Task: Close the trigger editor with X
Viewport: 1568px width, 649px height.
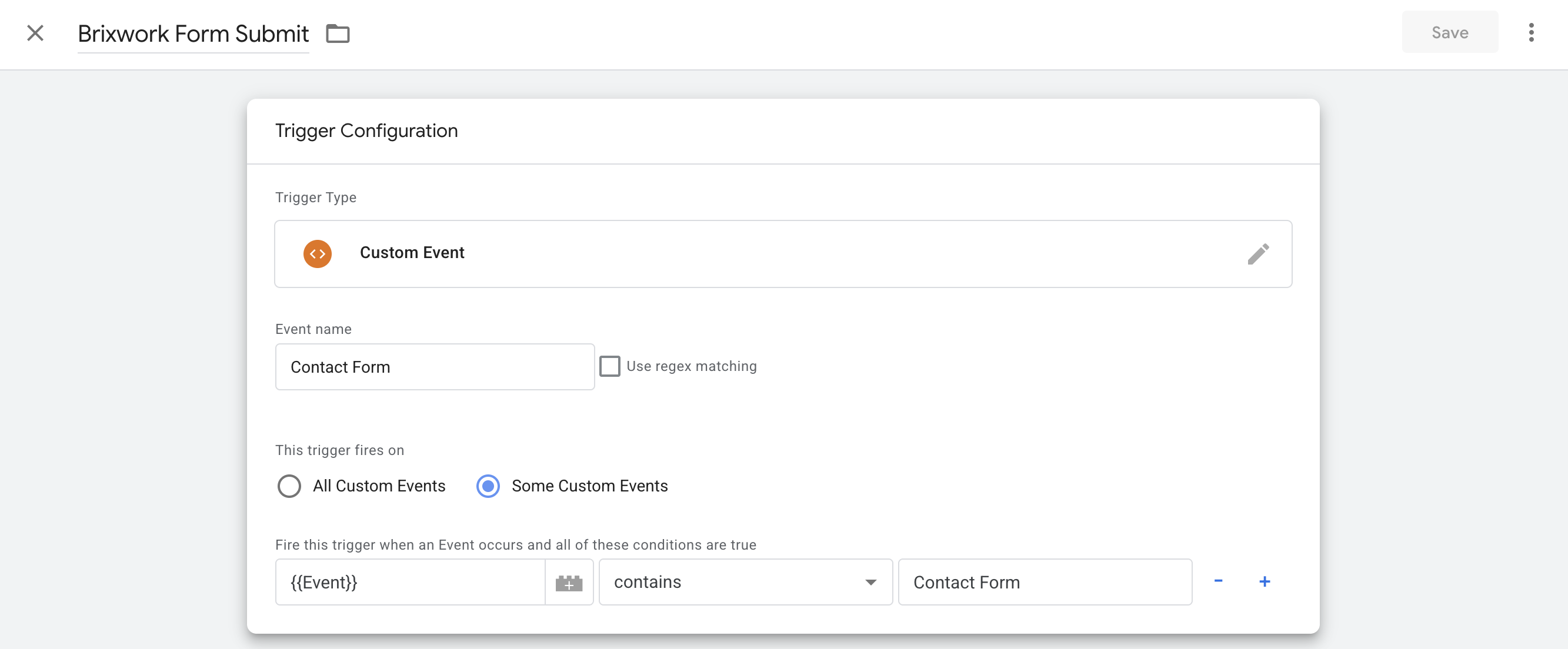Action: point(35,33)
